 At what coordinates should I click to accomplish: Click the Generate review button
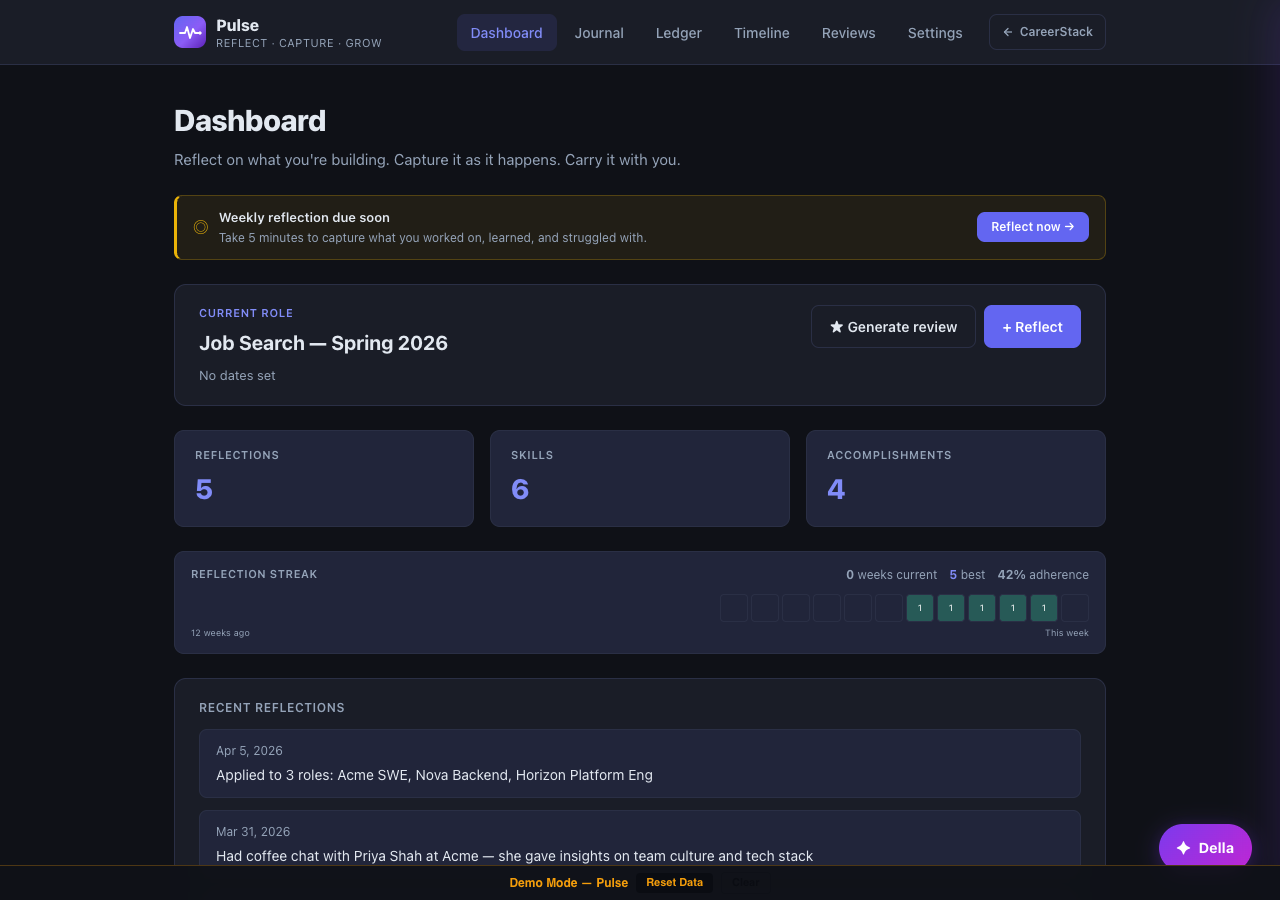tap(893, 326)
